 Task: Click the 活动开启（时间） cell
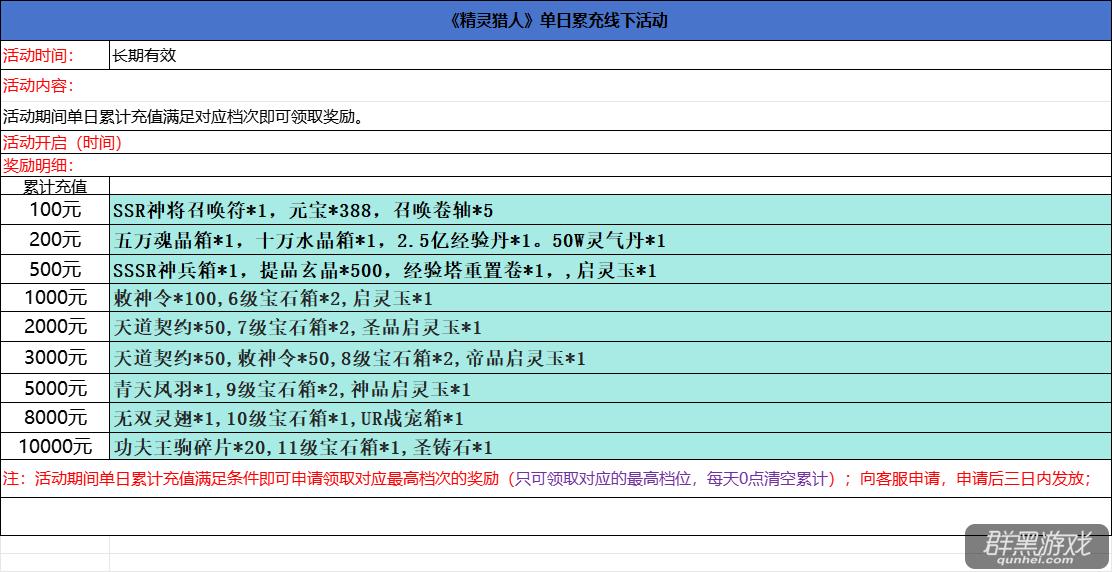pos(556,142)
